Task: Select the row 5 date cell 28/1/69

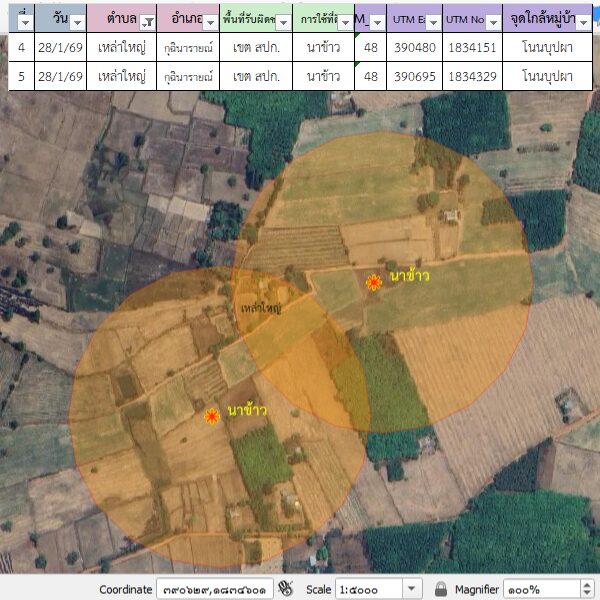Action: tap(60, 76)
